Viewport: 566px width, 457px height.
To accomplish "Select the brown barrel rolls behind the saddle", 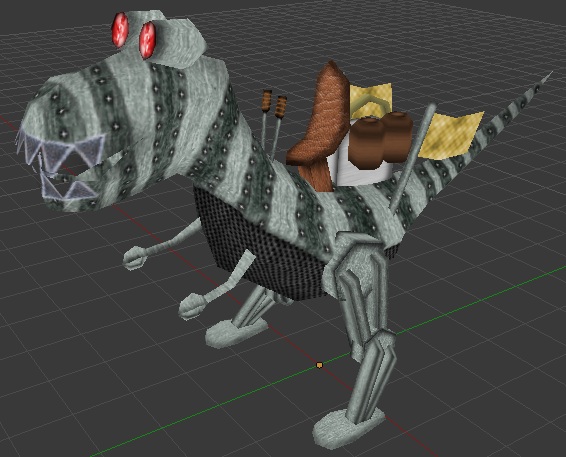I will (x=380, y=140).
